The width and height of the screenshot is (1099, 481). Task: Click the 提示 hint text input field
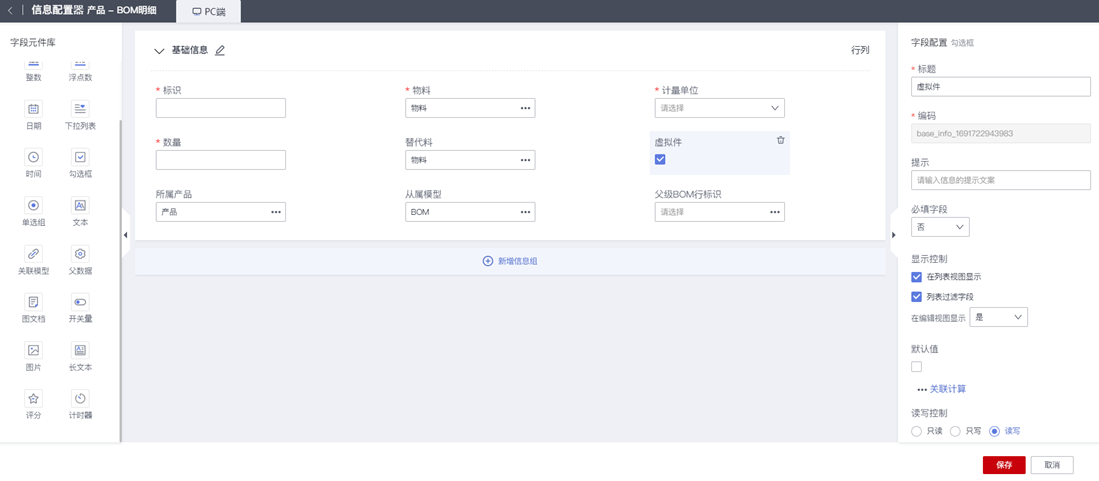point(1000,180)
